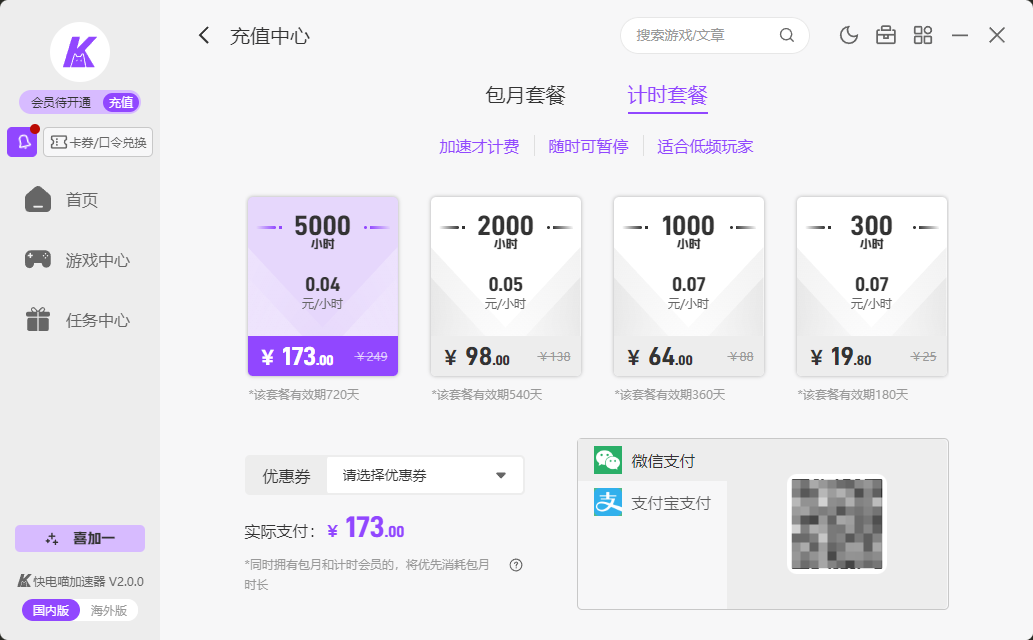Click the 会员待开通 status label

61,102
